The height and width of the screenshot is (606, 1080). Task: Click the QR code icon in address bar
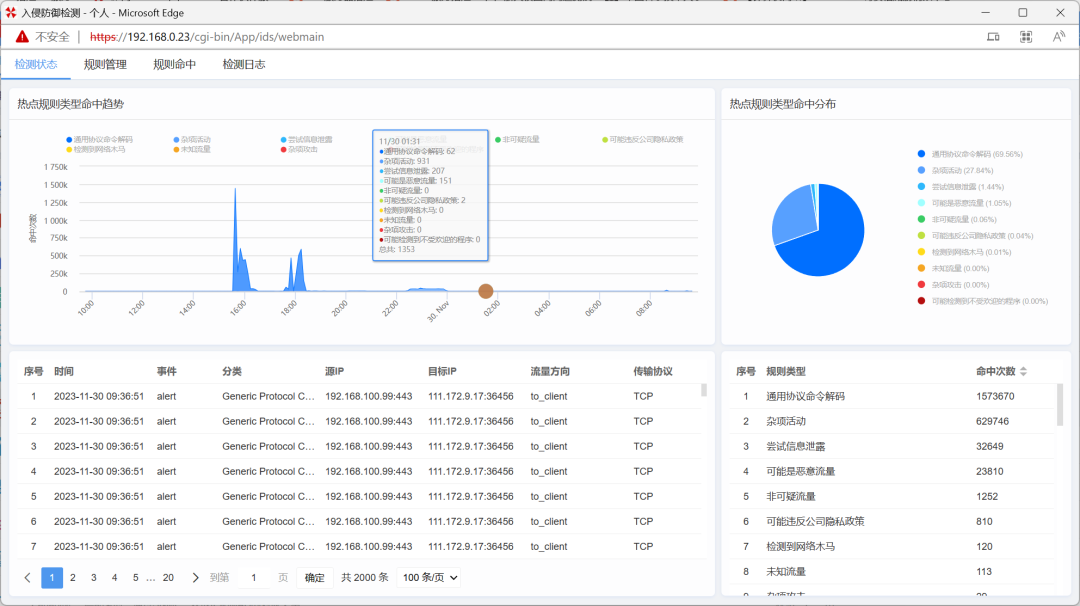(1026, 36)
